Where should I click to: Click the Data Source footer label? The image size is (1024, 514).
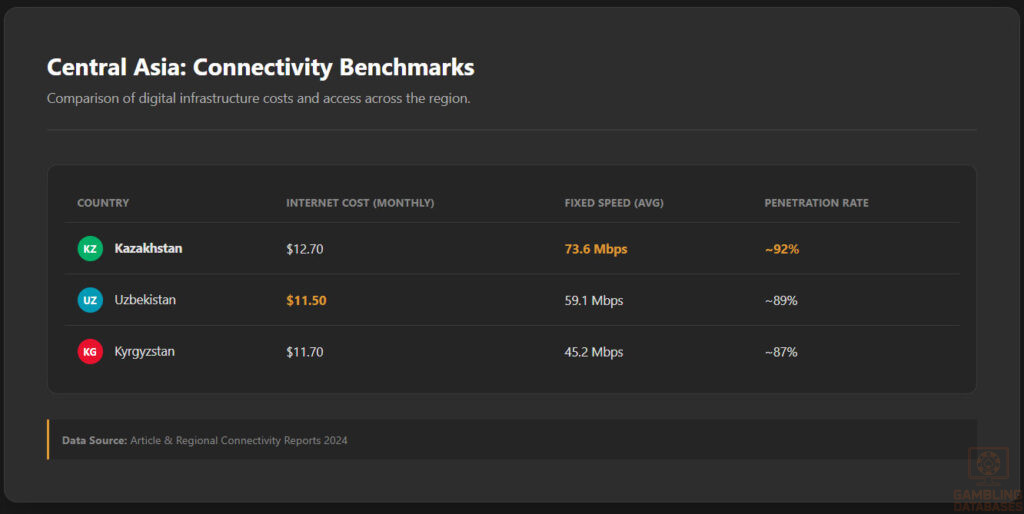tap(94, 440)
